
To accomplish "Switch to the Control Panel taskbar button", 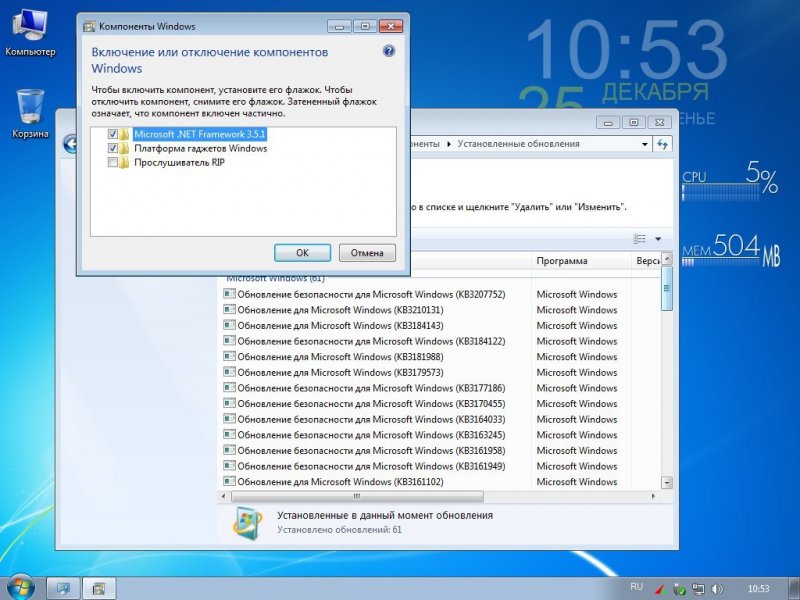I will [x=64, y=589].
